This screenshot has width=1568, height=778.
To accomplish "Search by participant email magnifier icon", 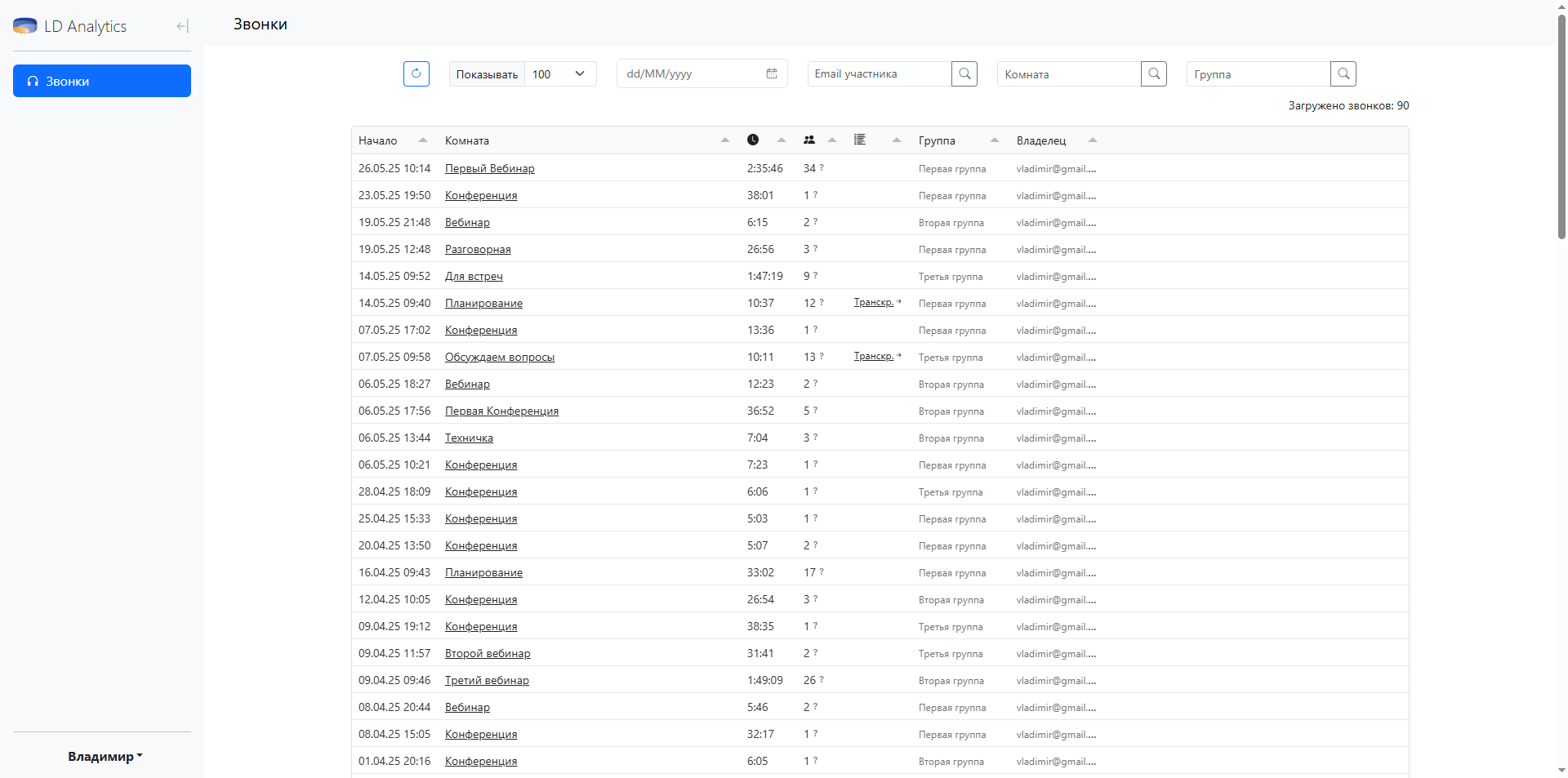I will (964, 73).
